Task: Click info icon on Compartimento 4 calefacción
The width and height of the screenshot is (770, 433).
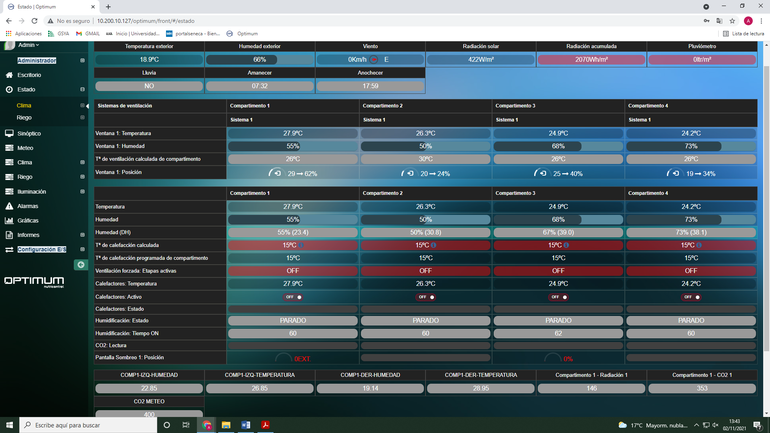Action: click(698, 245)
